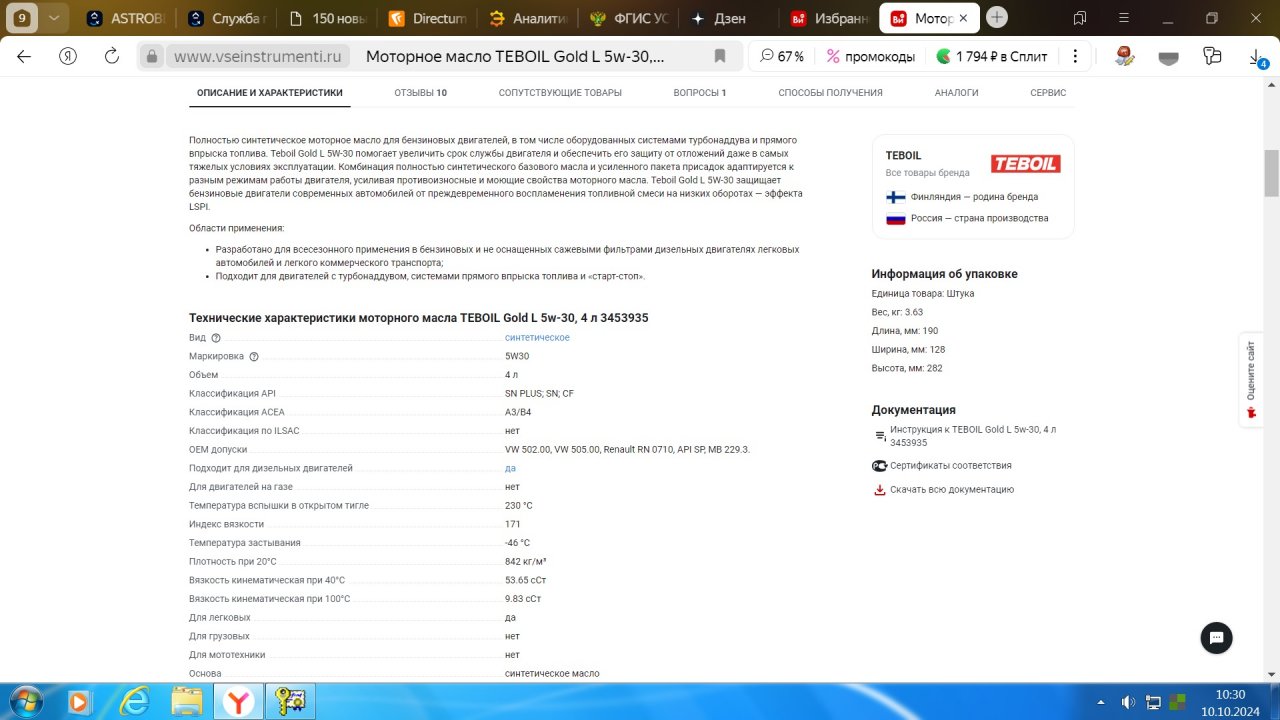This screenshot has width=1280, height=720.
Task: Expand the tab group dropdown arrow
Action: point(54,17)
